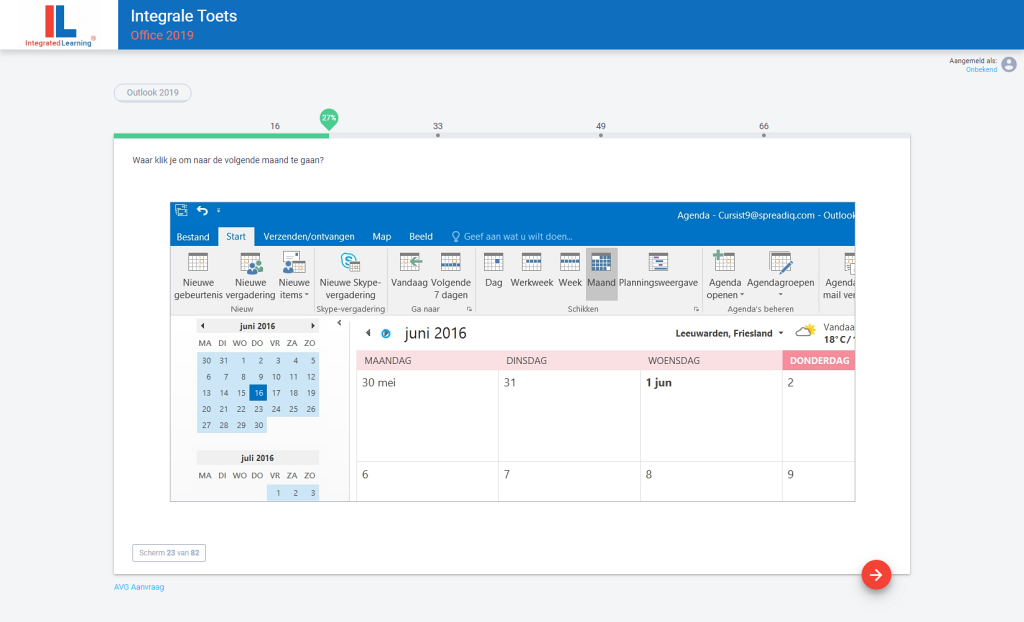Open the Nieuwe items dropdown
The image size is (1024, 622).
pyautogui.click(x=294, y=294)
